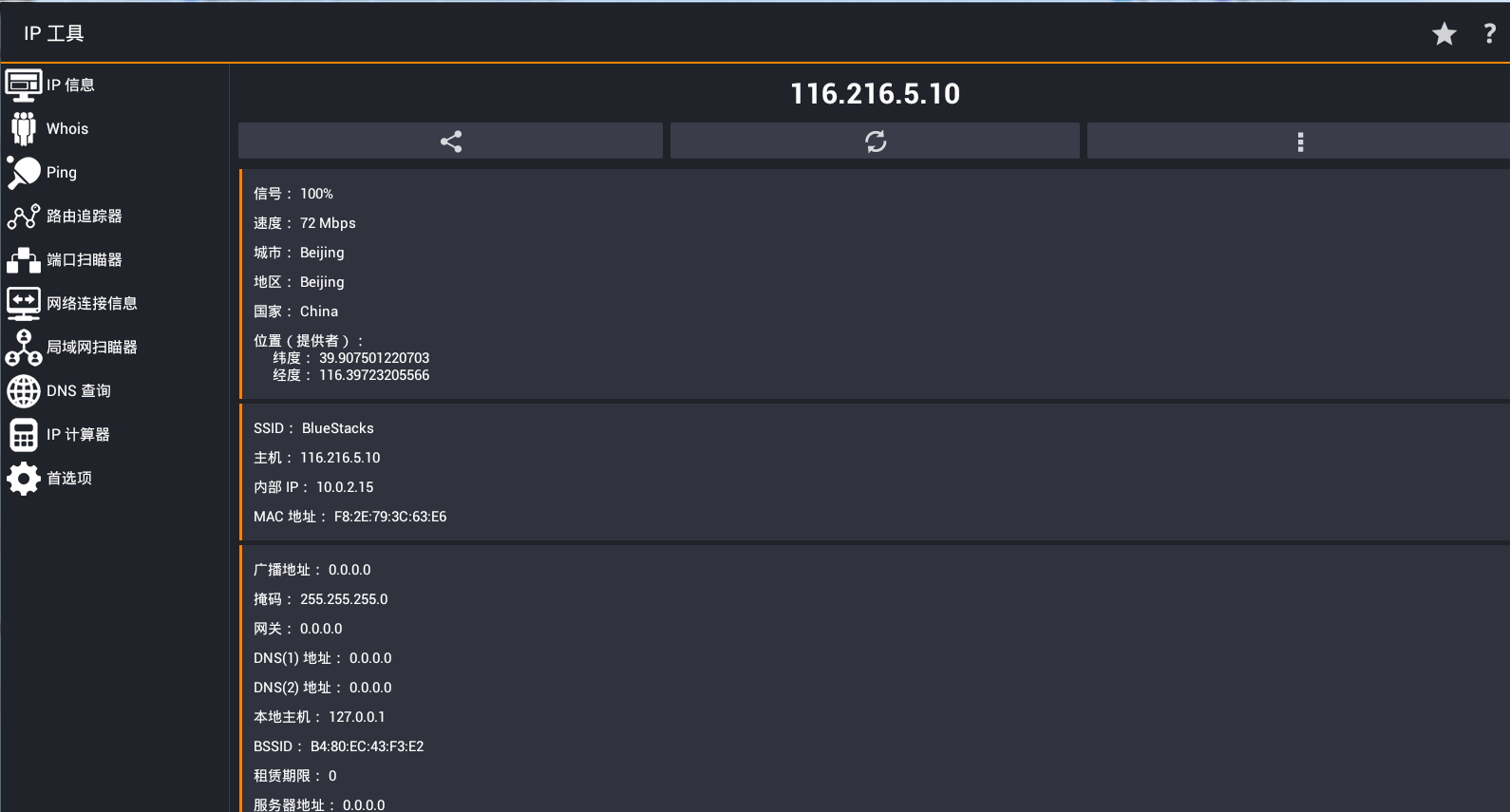This screenshot has width=1510, height=812.
Task: Open the 路由追踪器 route tracer icon
Action: pyautogui.click(x=24, y=217)
